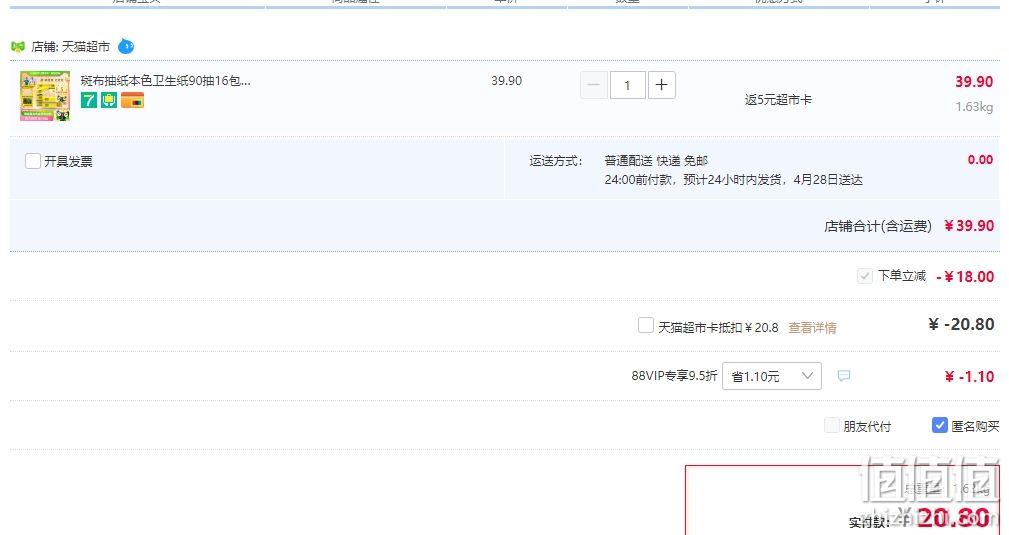Image resolution: width=1009 pixels, height=535 pixels.
Task: Enable the 天猫超市卡抵扣 checkbox
Action: click(645, 325)
